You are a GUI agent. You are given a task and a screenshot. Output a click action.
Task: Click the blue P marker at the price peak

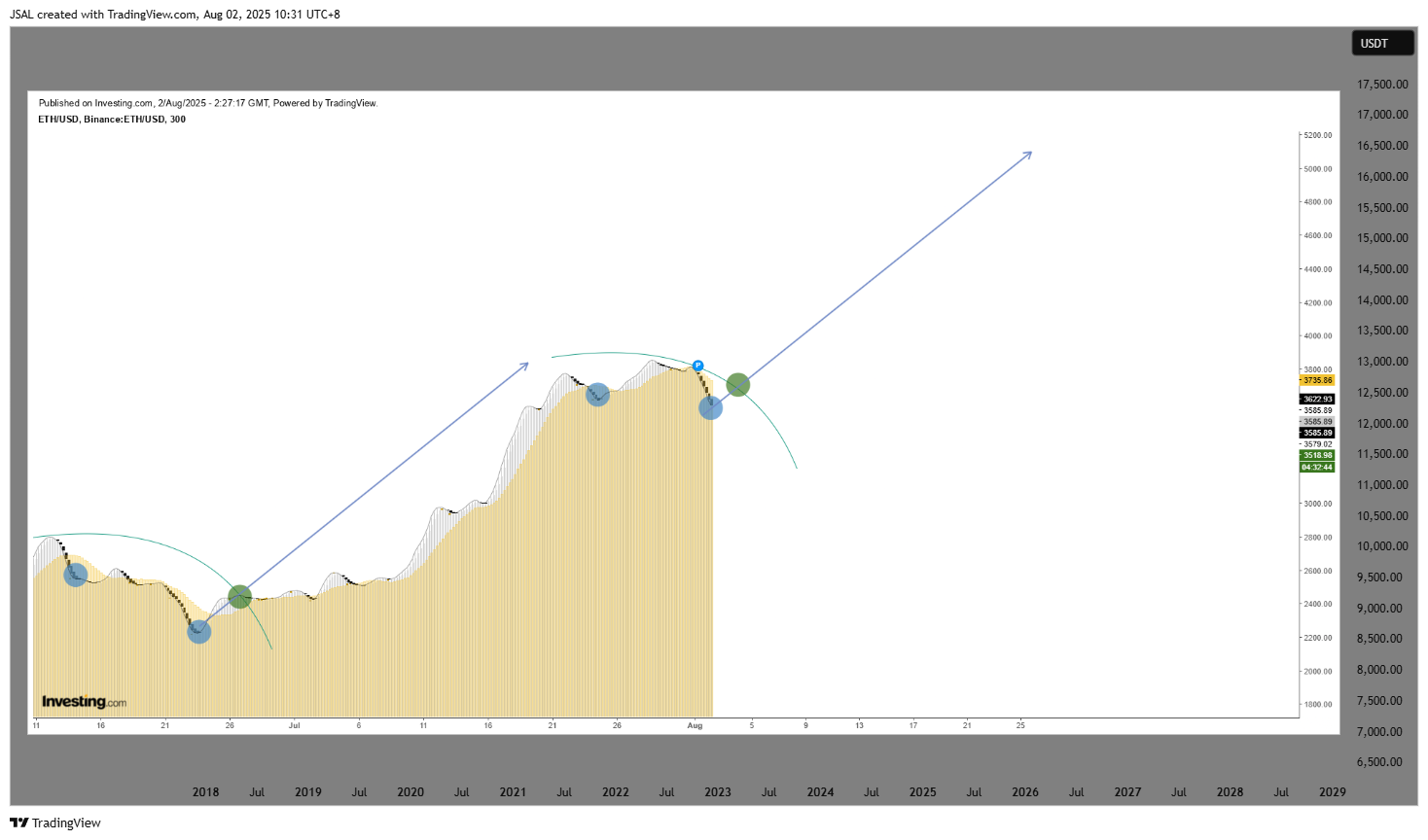697,366
